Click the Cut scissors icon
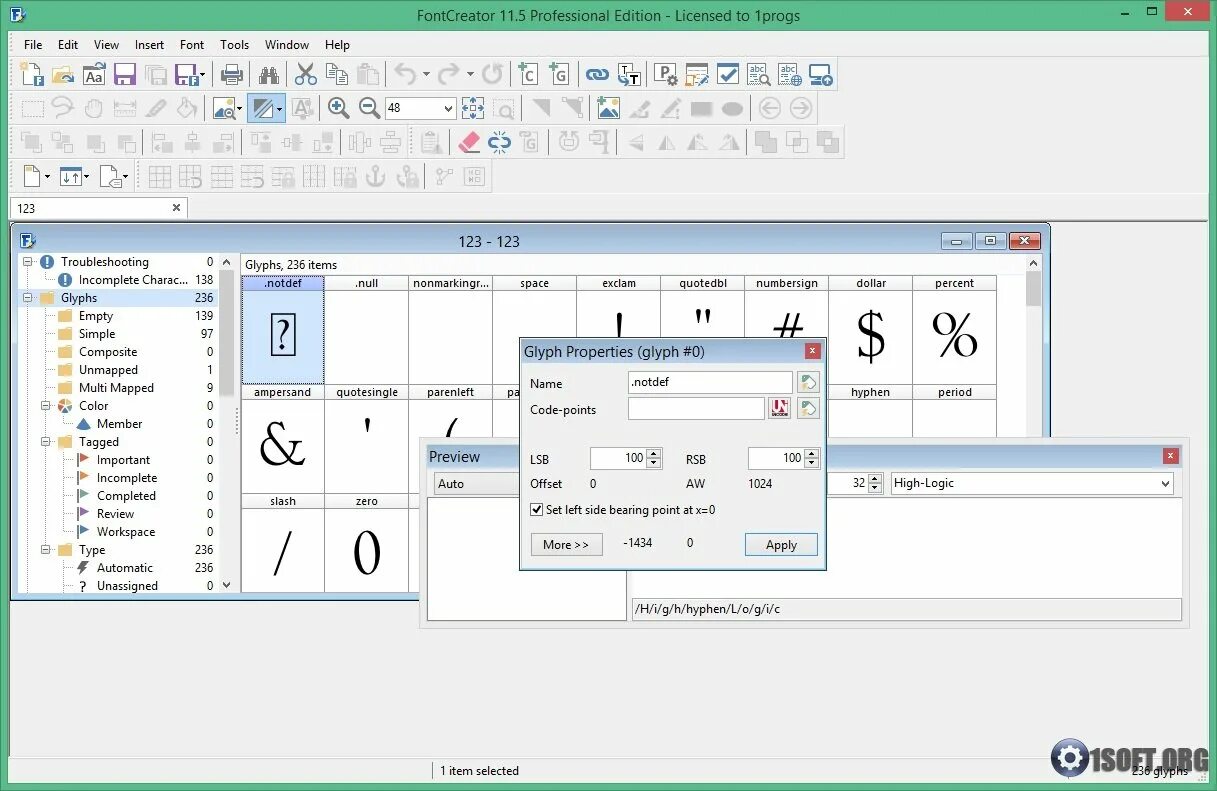This screenshot has height=791, width=1217. pyautogui.click(x=305, y=74)
